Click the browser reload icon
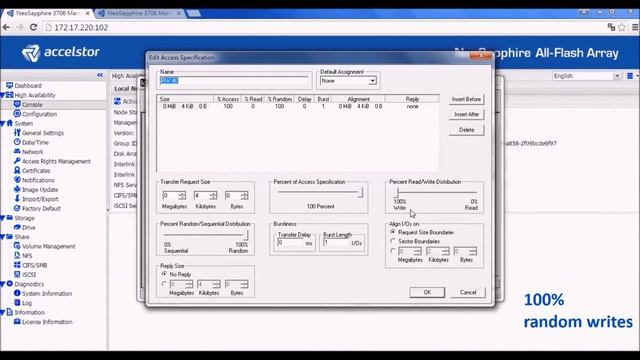Image resolution: width=640 pixels, height=360 pixels. click(33, 27)
